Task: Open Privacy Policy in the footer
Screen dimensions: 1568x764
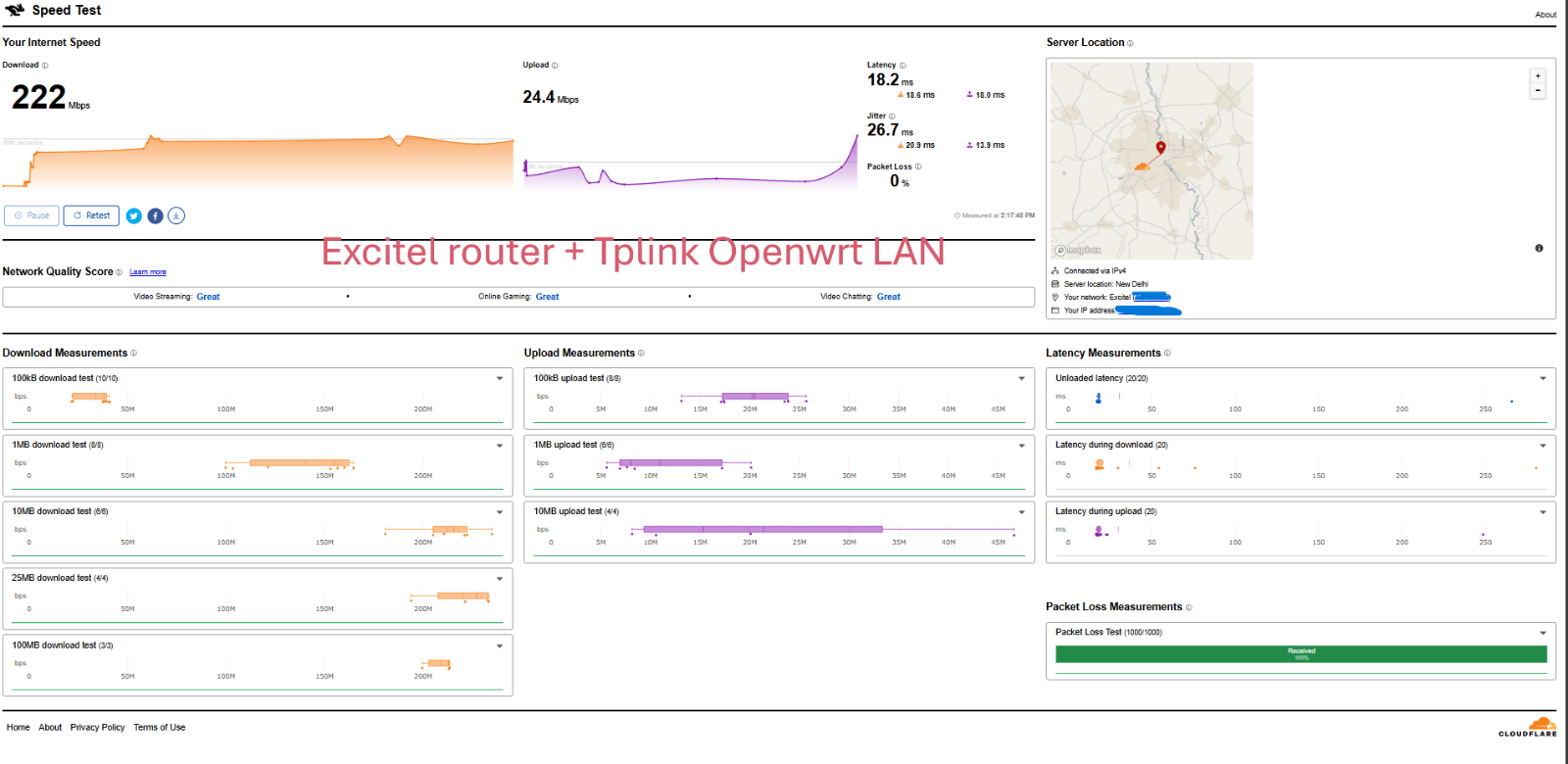Action: (97, 728)
